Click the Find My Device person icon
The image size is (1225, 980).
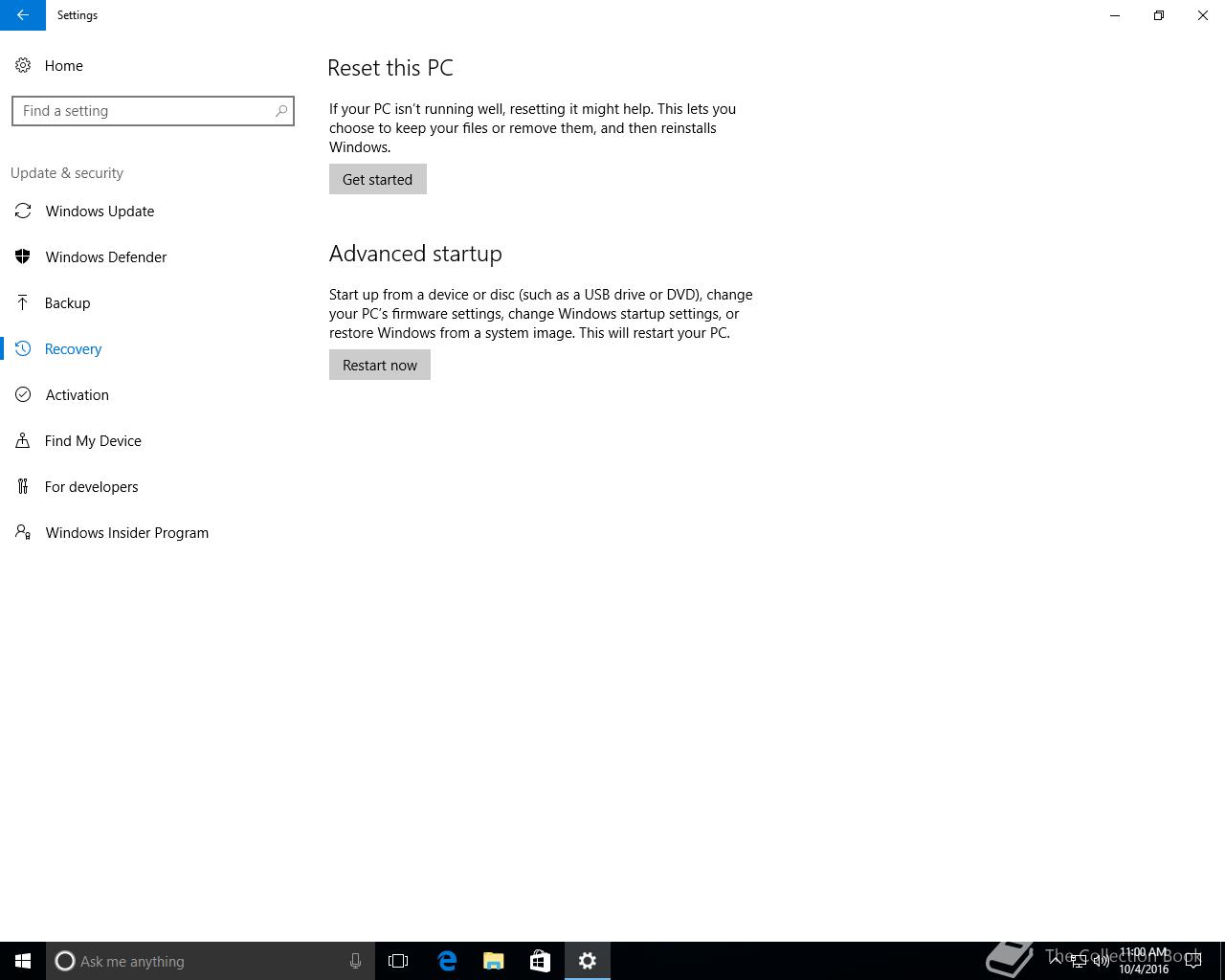pyautogui.click(x=23, y=440)
